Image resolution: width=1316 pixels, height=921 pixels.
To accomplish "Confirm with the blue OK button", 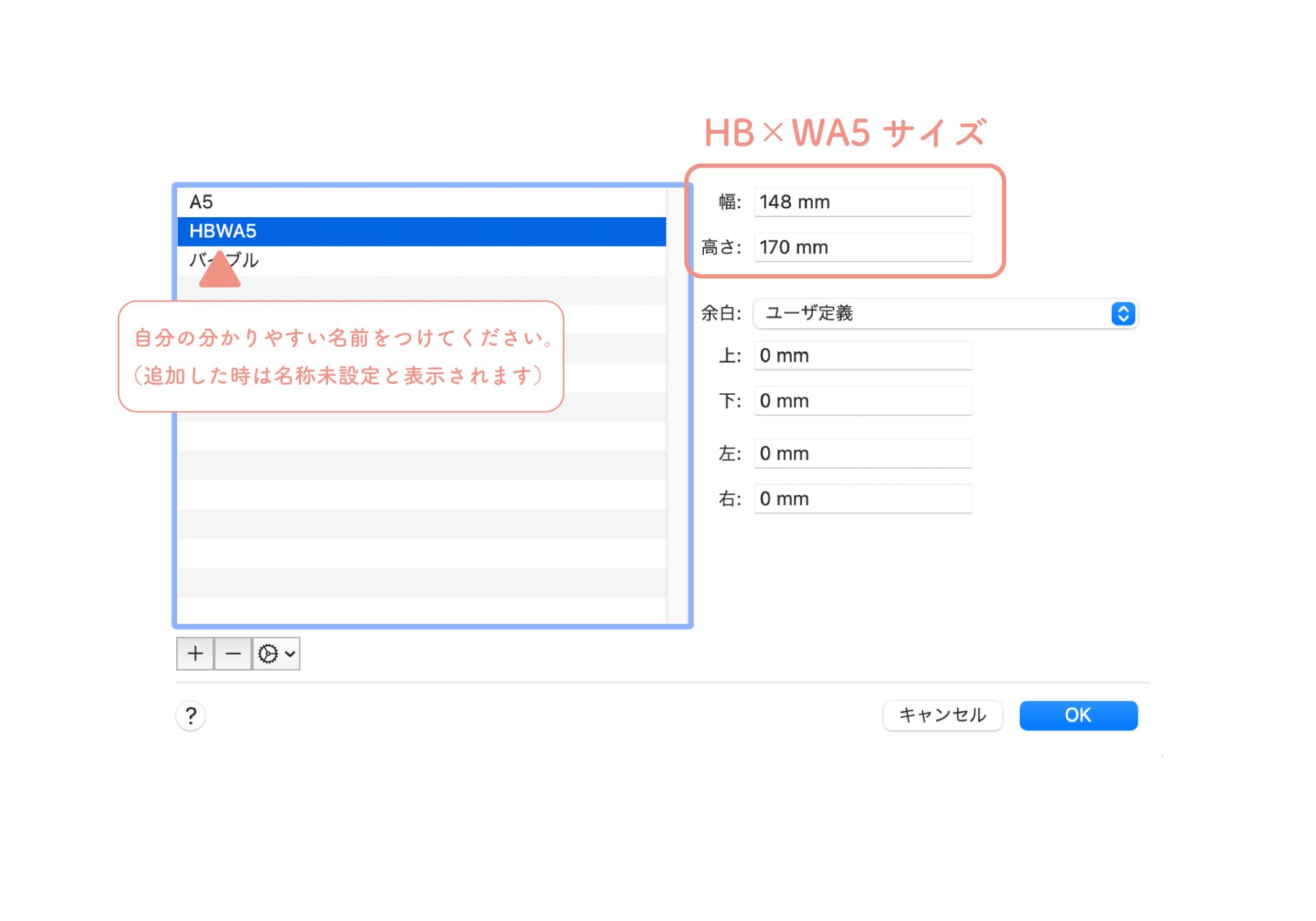I will (x=1078, y=715).
